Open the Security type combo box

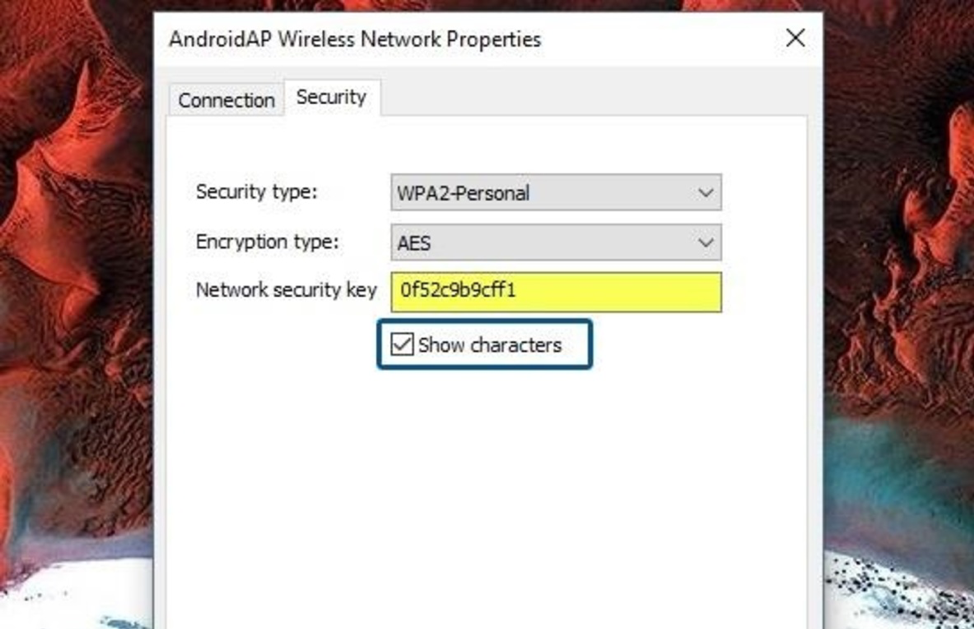[556, 192]
